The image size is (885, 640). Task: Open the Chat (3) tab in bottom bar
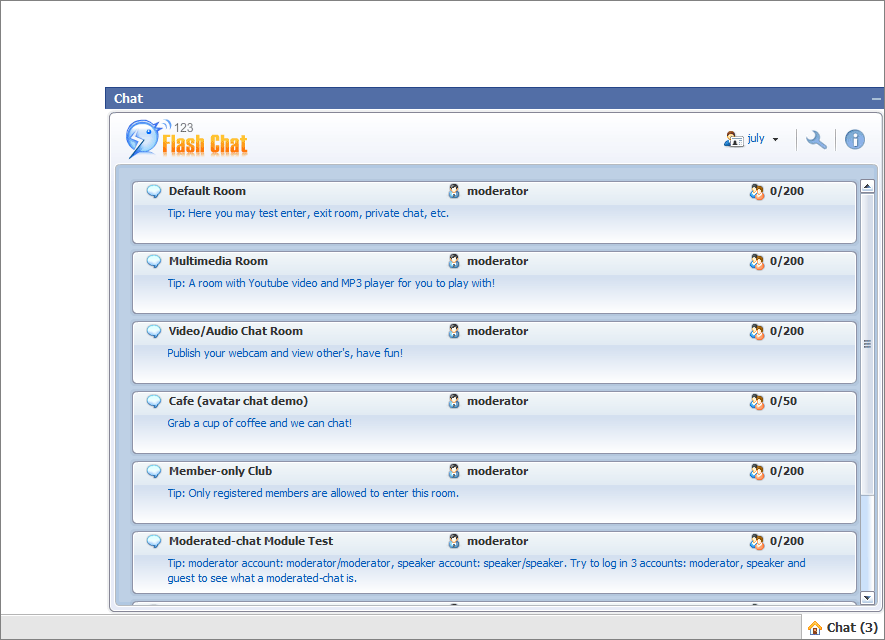(x=843, y=627)
